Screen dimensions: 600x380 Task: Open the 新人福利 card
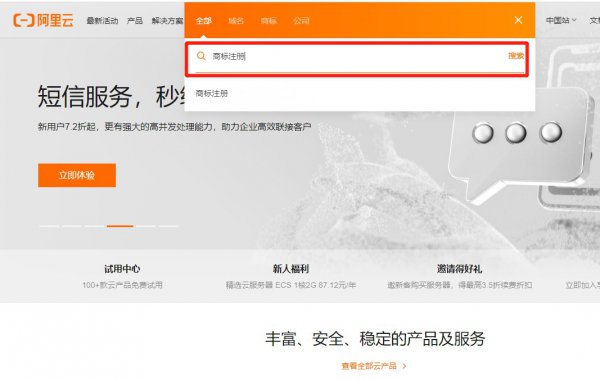(291, 269)
